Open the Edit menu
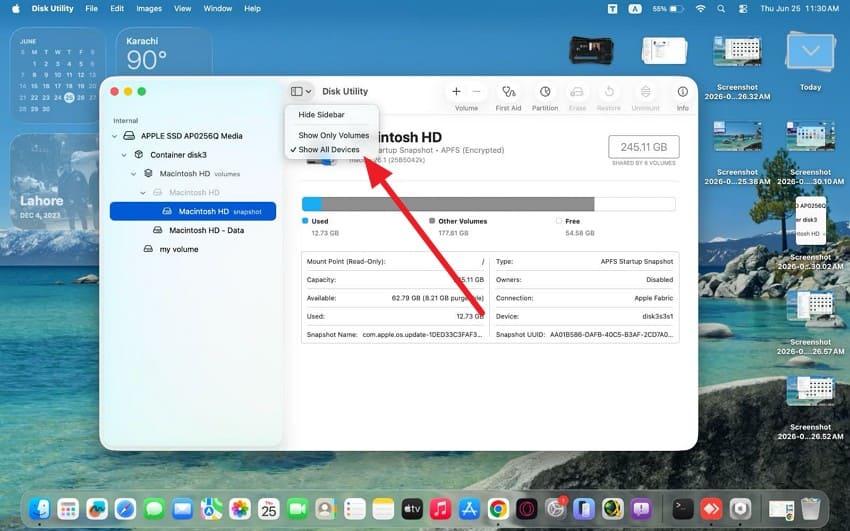 tap(117, 9)
